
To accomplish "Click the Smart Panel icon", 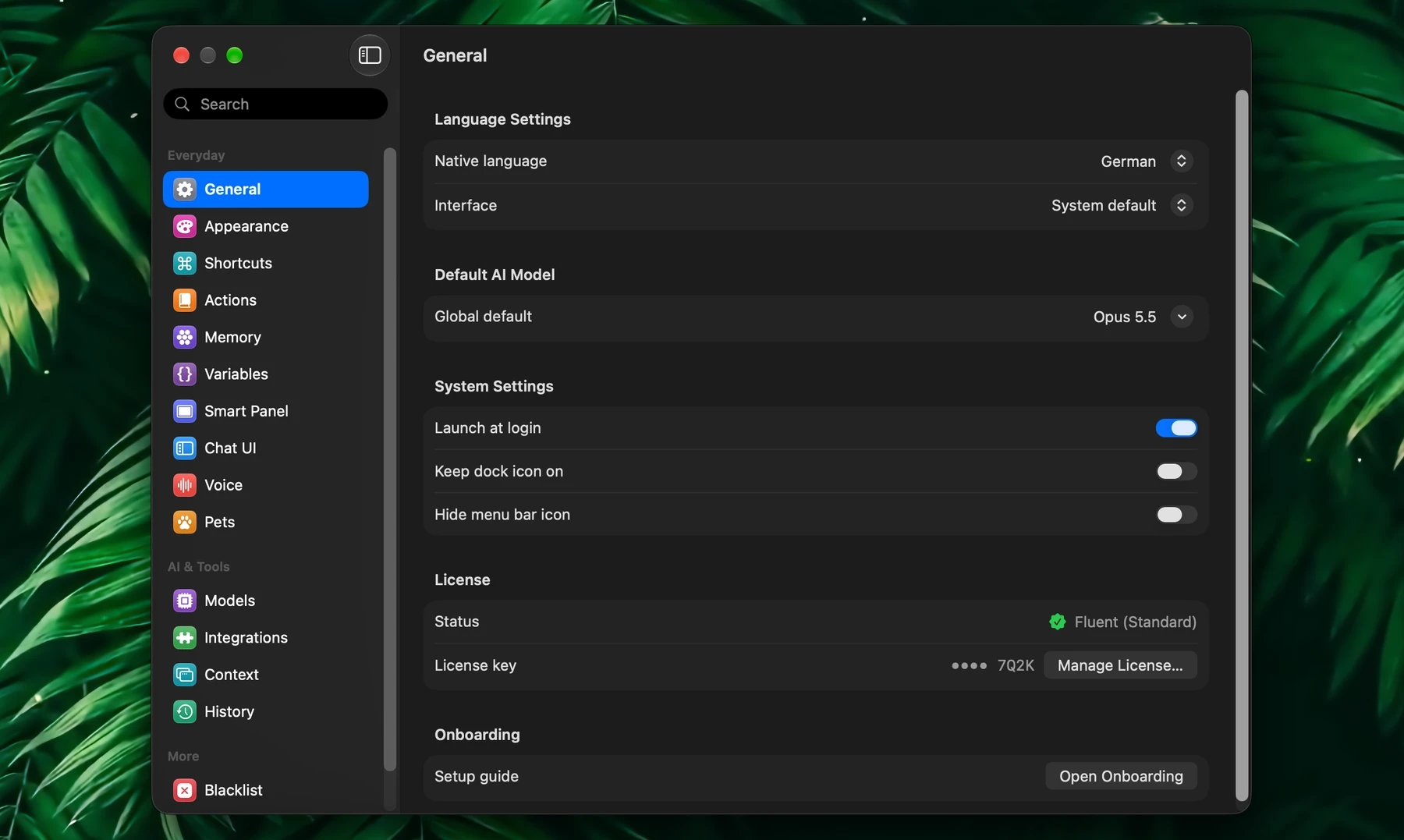I will (x=185, y=411).
